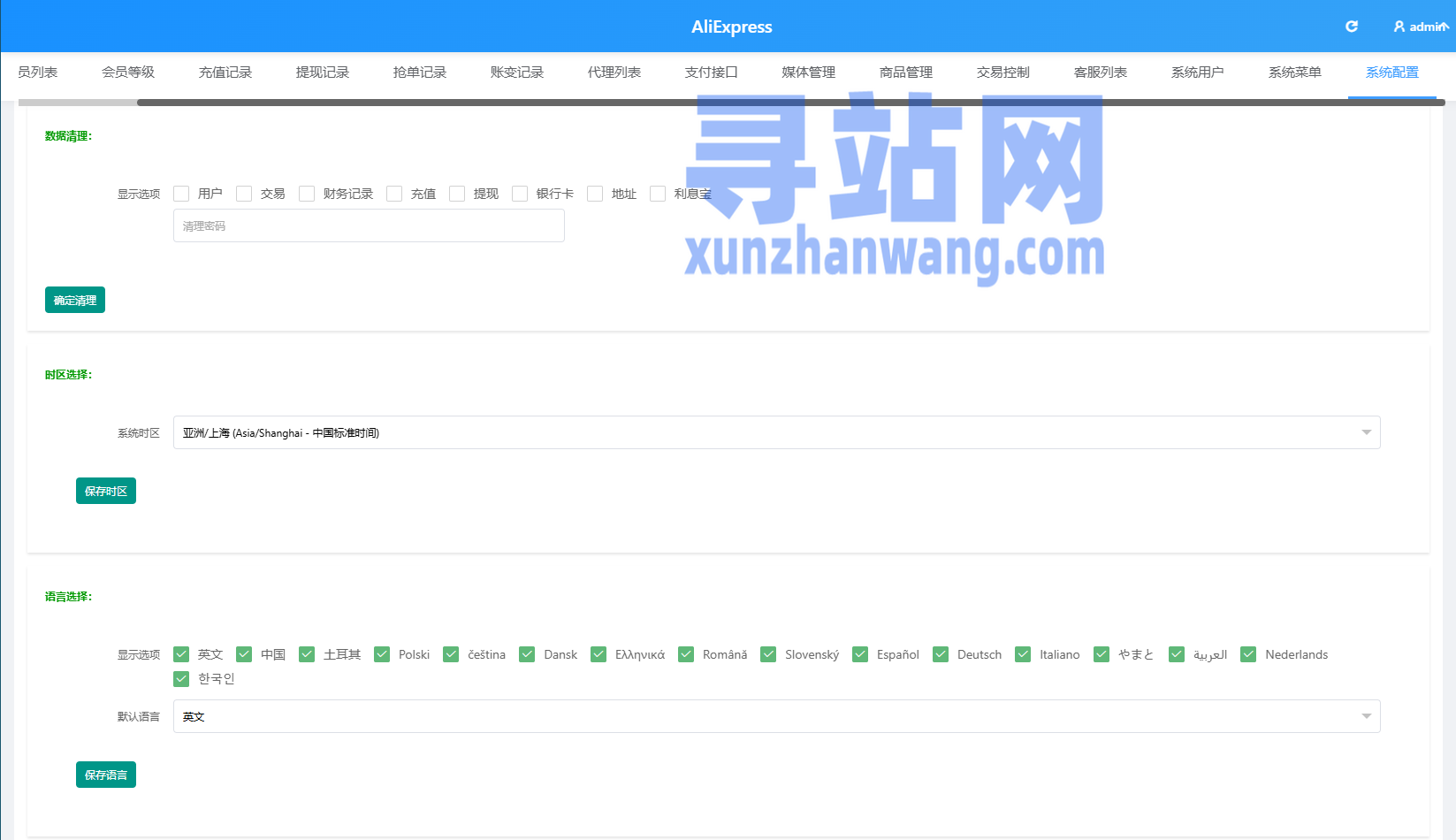Click the 确定清理 button

click(x=75, y=300)
